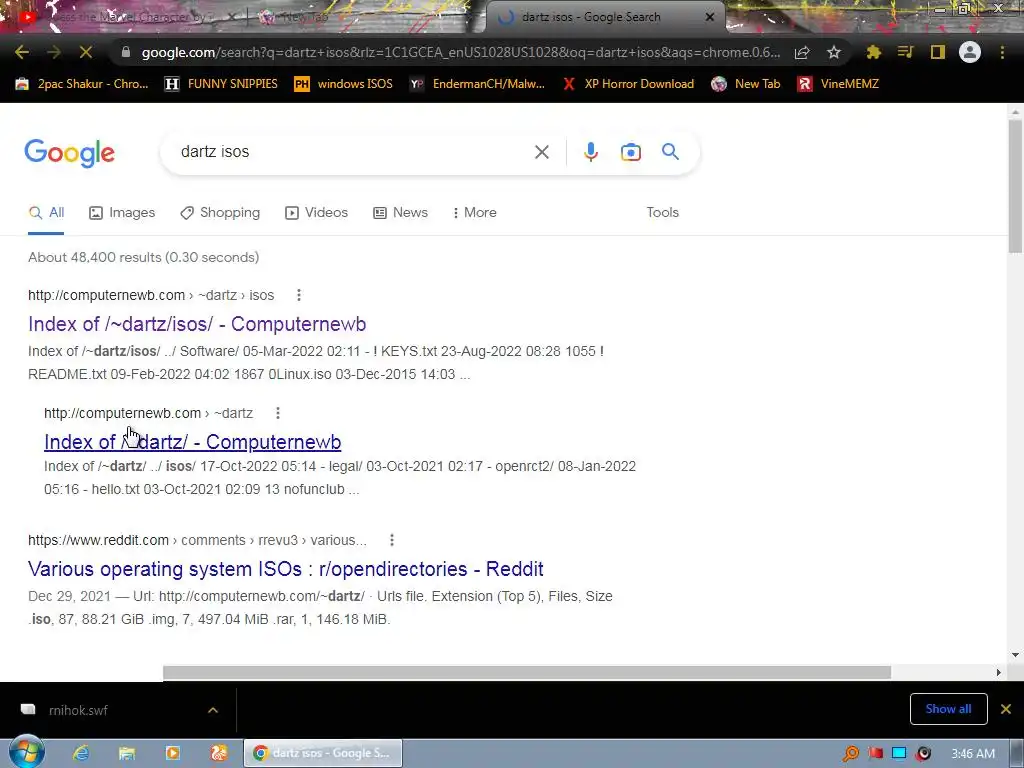1024x768 pixels.
Task: Open the VineMEMZ bookmark
Action: [x=838, y=84]
